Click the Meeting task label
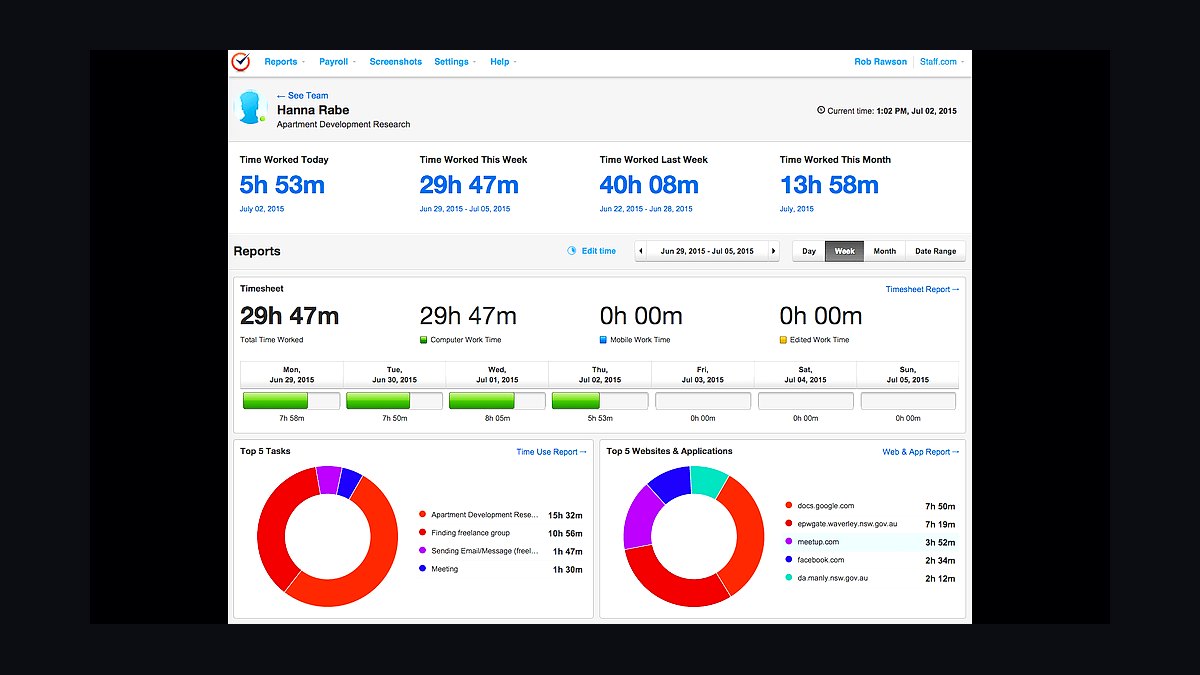Screen dimensions: 1200x675 [x=444, y=569]
